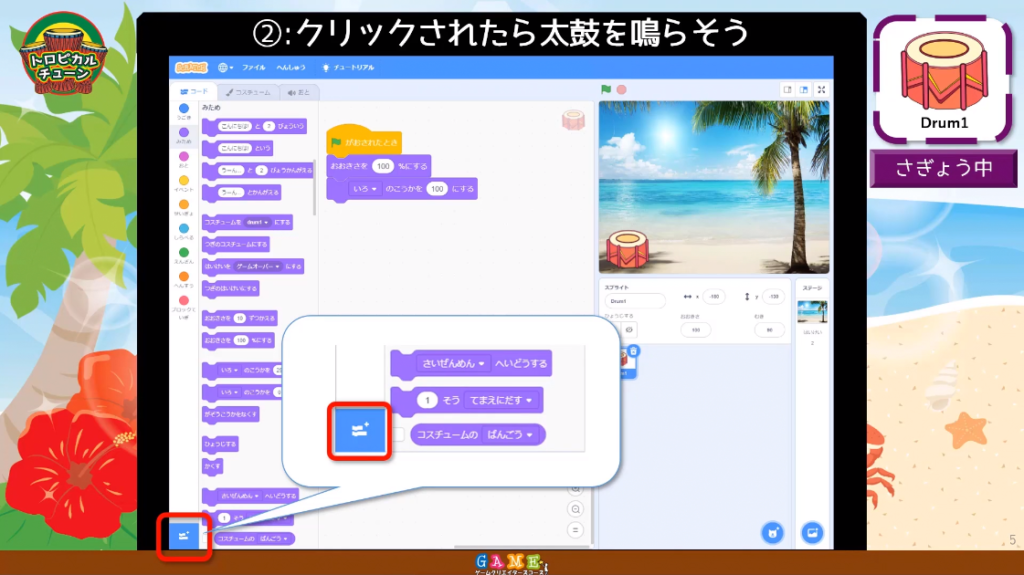The image size is (1024, 575).
Task: Select the へんすう (Variables) block category
Action: 184,280
